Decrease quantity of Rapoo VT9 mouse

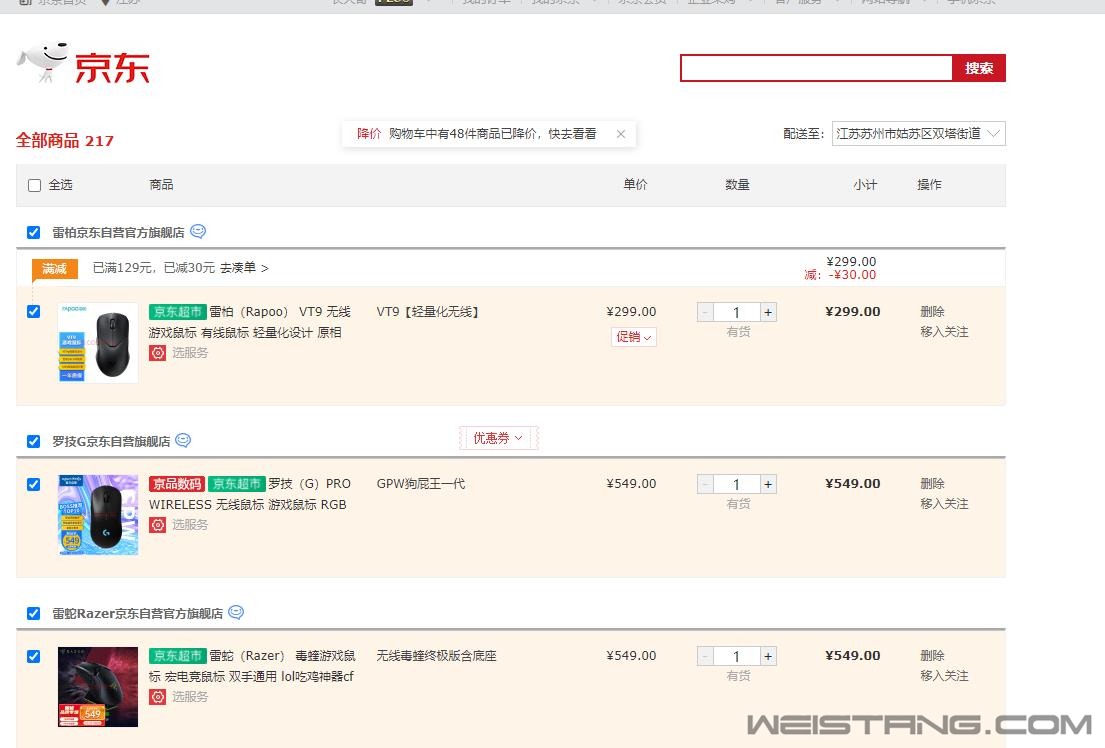pos(705,312)
